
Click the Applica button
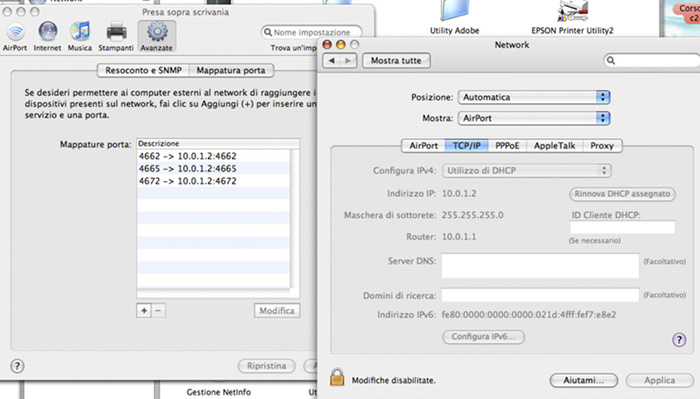[659, 380]
